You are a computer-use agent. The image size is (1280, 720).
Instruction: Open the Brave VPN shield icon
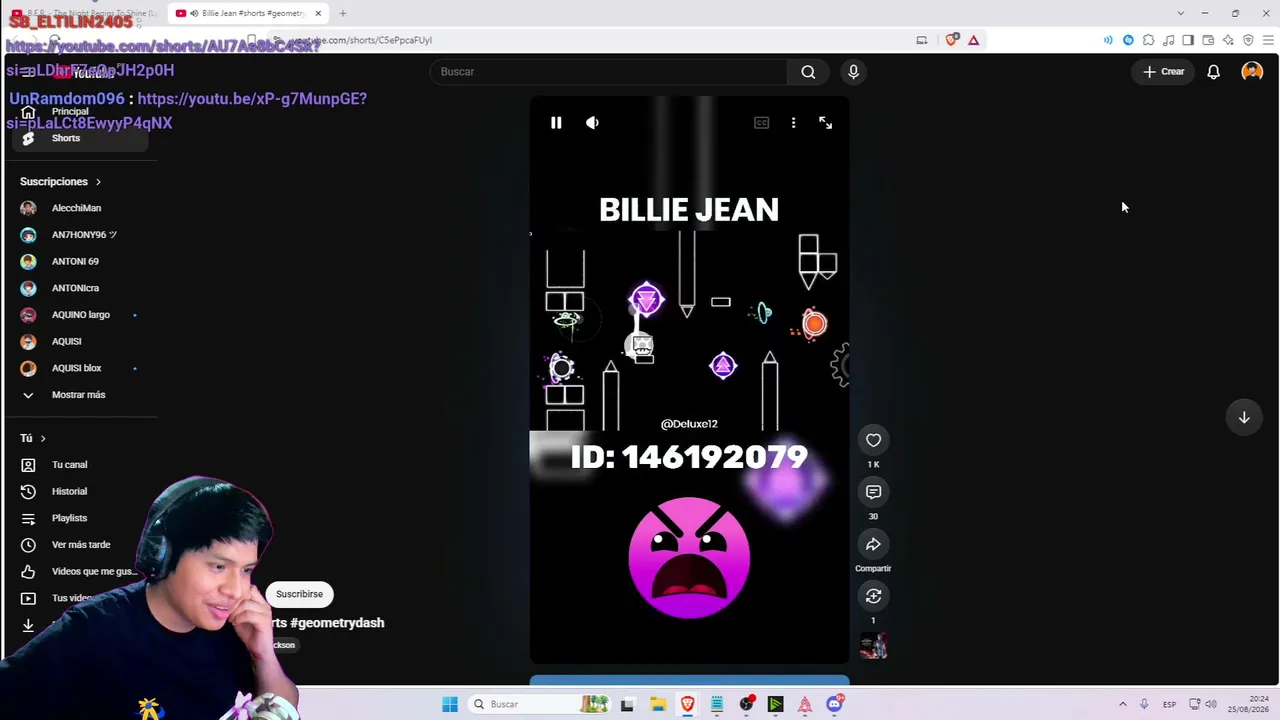coord(1248,40)
